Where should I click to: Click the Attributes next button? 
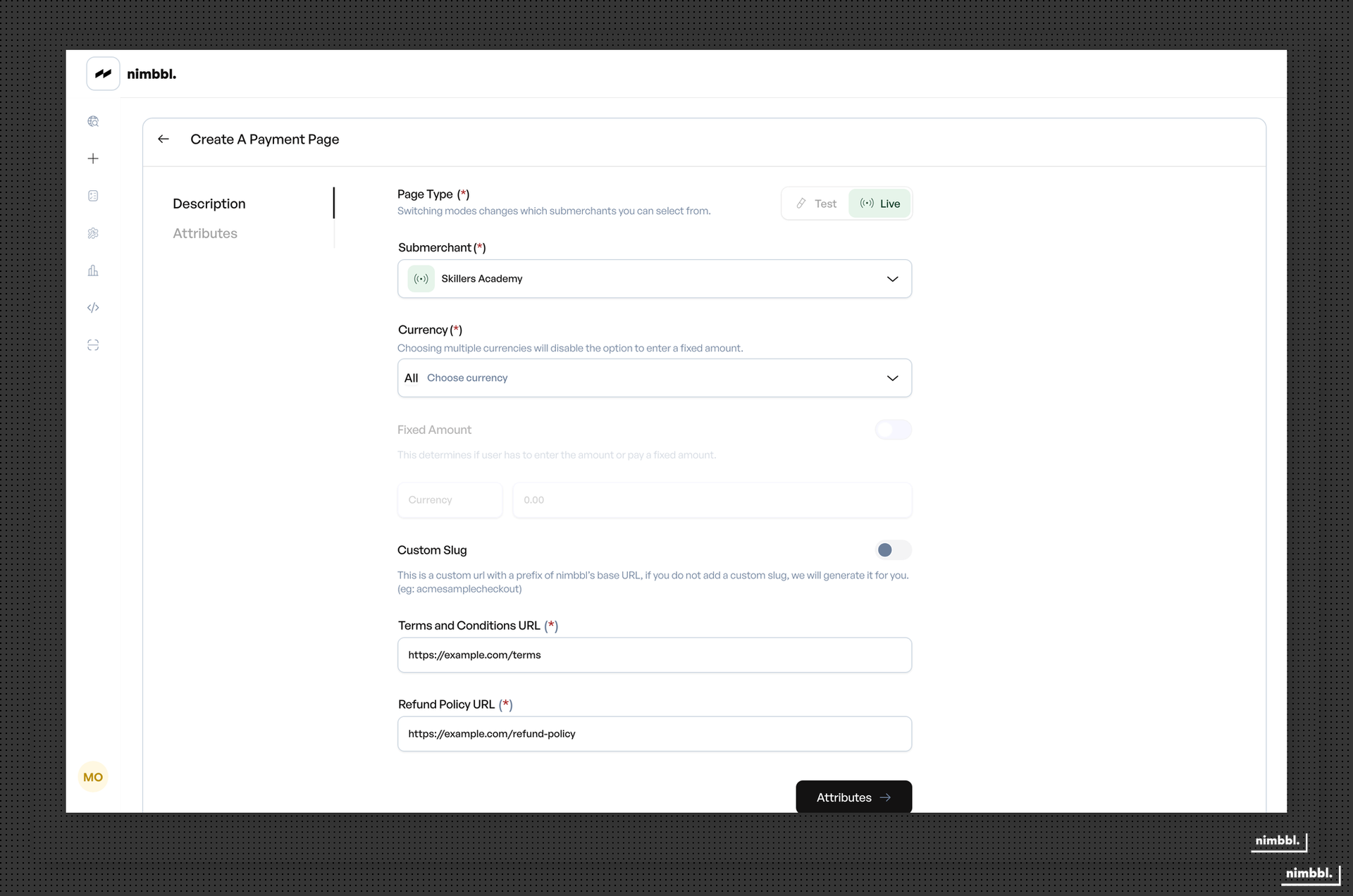click(x=853, y=797)
